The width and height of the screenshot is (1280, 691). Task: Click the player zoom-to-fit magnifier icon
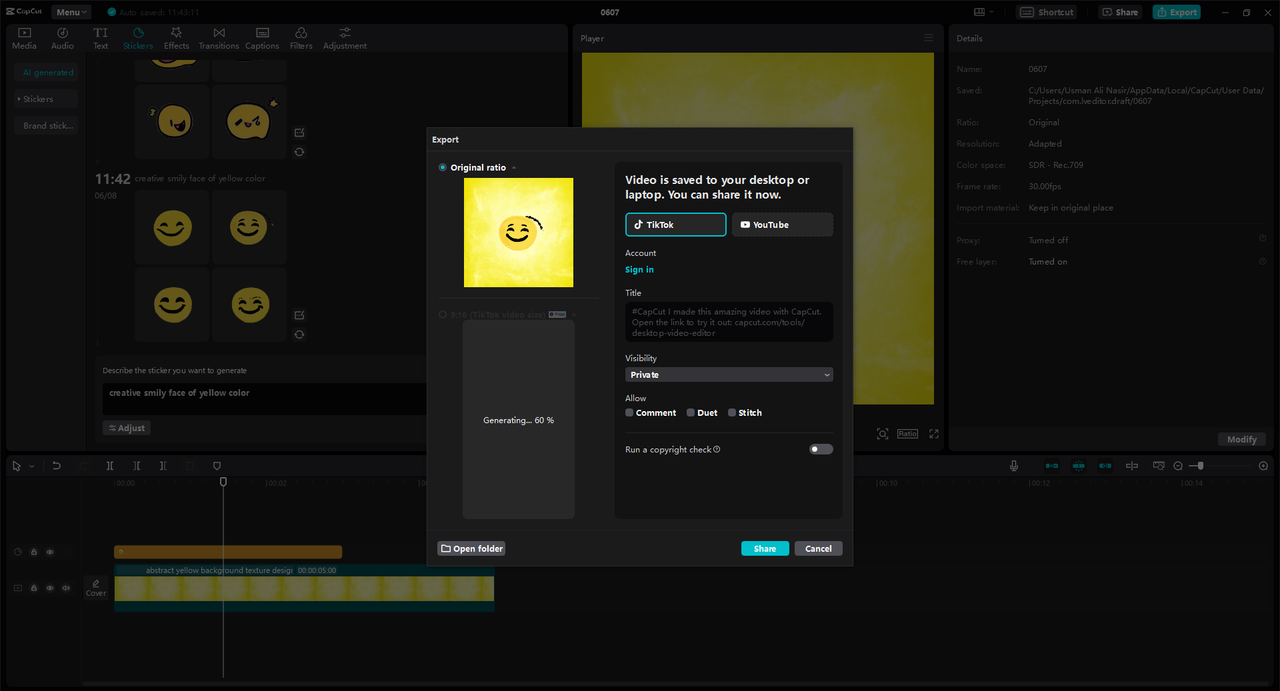point(882,434)
